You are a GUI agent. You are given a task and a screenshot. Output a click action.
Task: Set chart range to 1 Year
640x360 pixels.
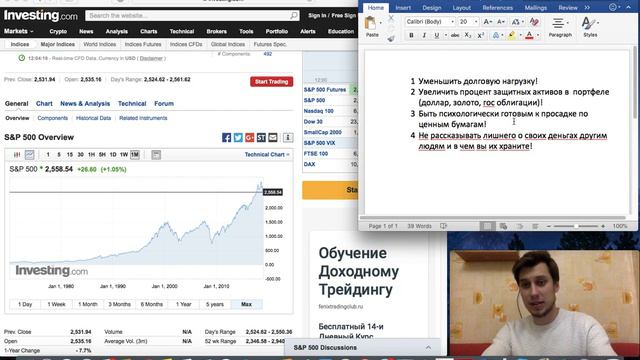[x=183, y=304]
